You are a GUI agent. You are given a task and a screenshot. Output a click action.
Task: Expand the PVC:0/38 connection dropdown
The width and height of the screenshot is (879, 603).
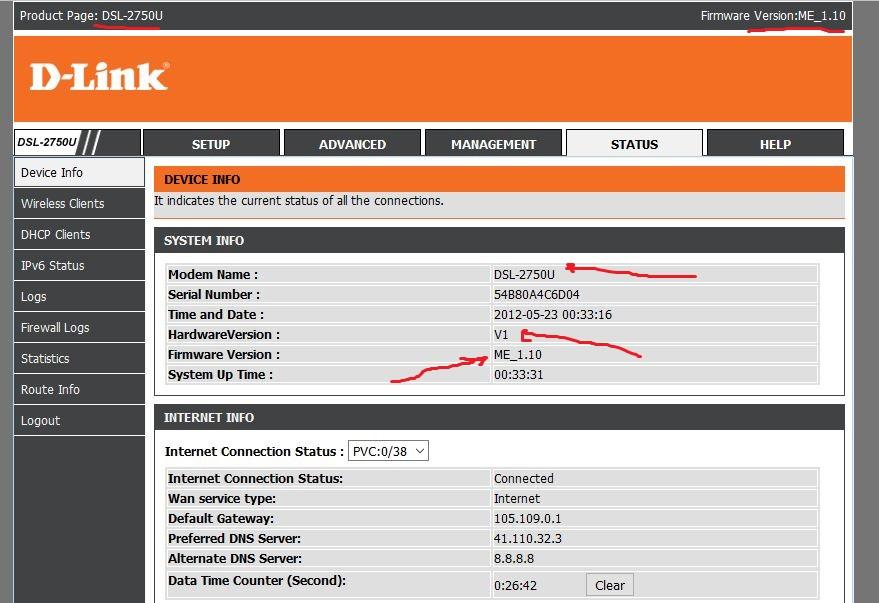tap(388, 451)
